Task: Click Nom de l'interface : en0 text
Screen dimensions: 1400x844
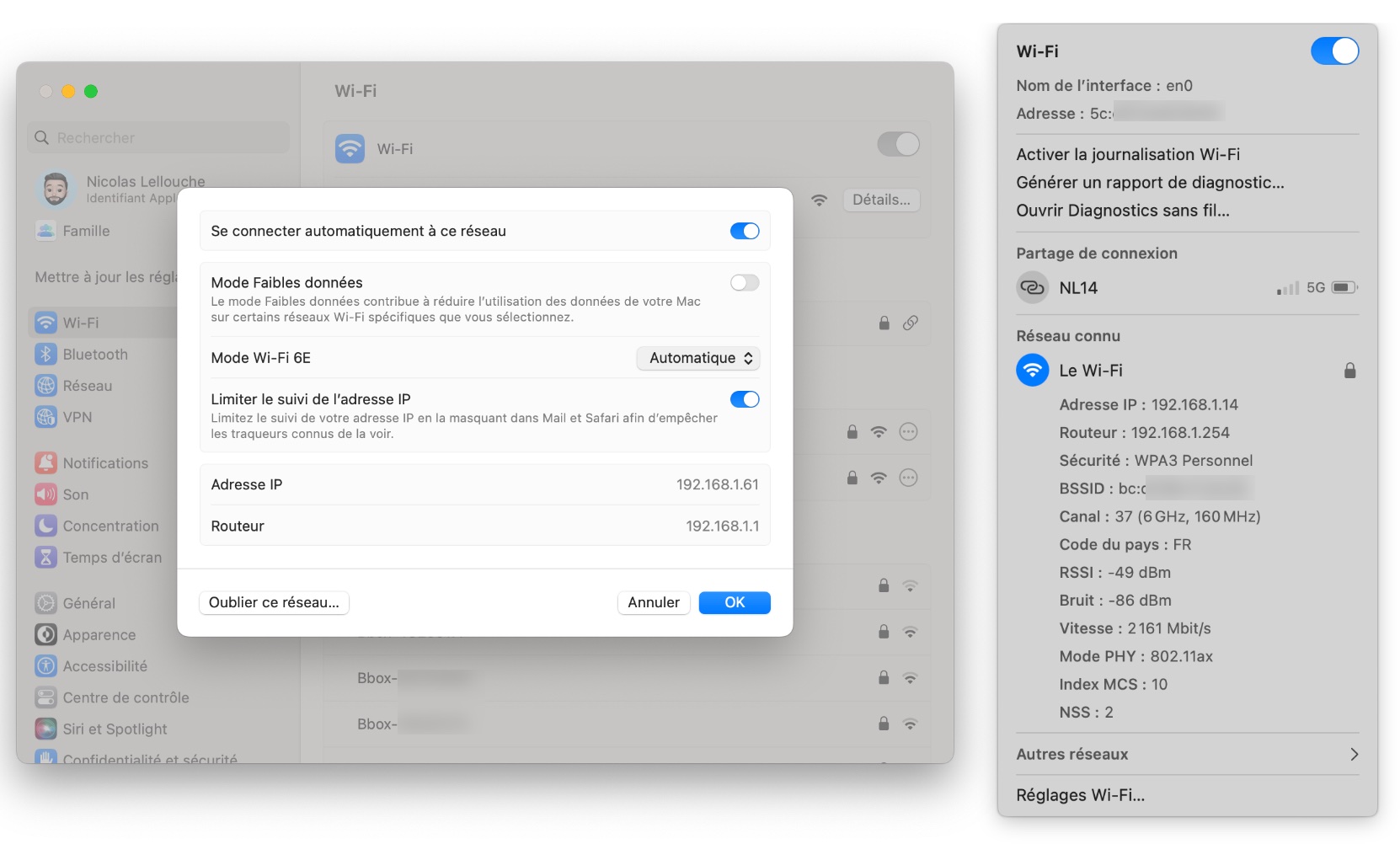Action: click(x=1104, y=86)
